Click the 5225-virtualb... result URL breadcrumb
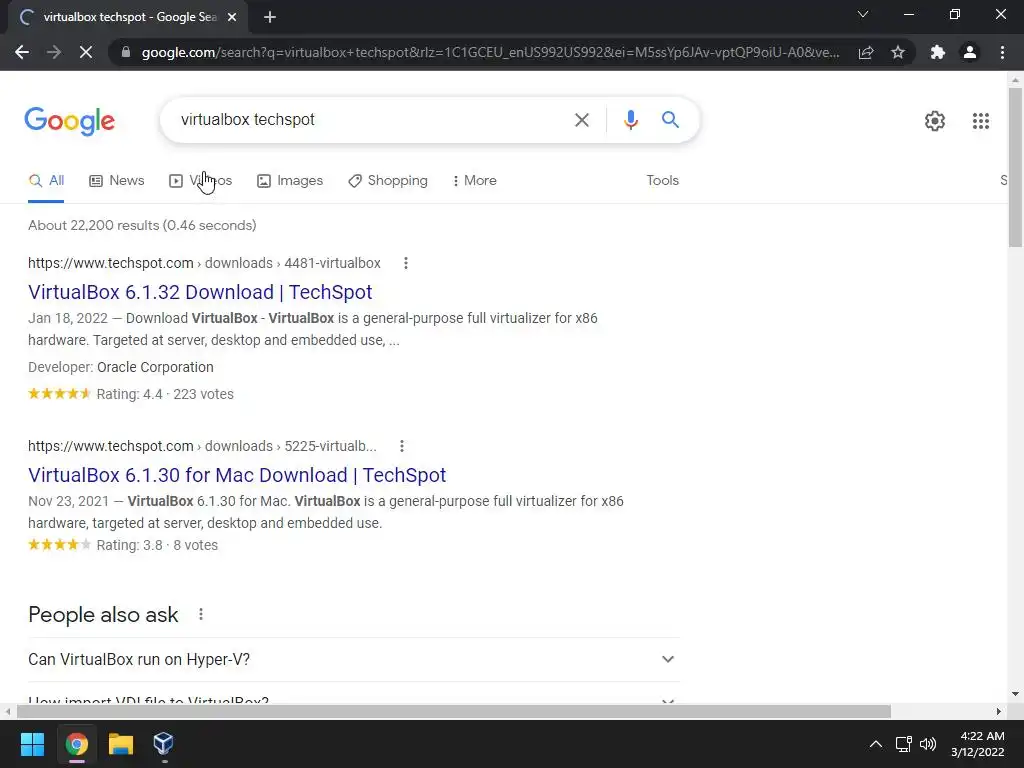 [202, 446]
